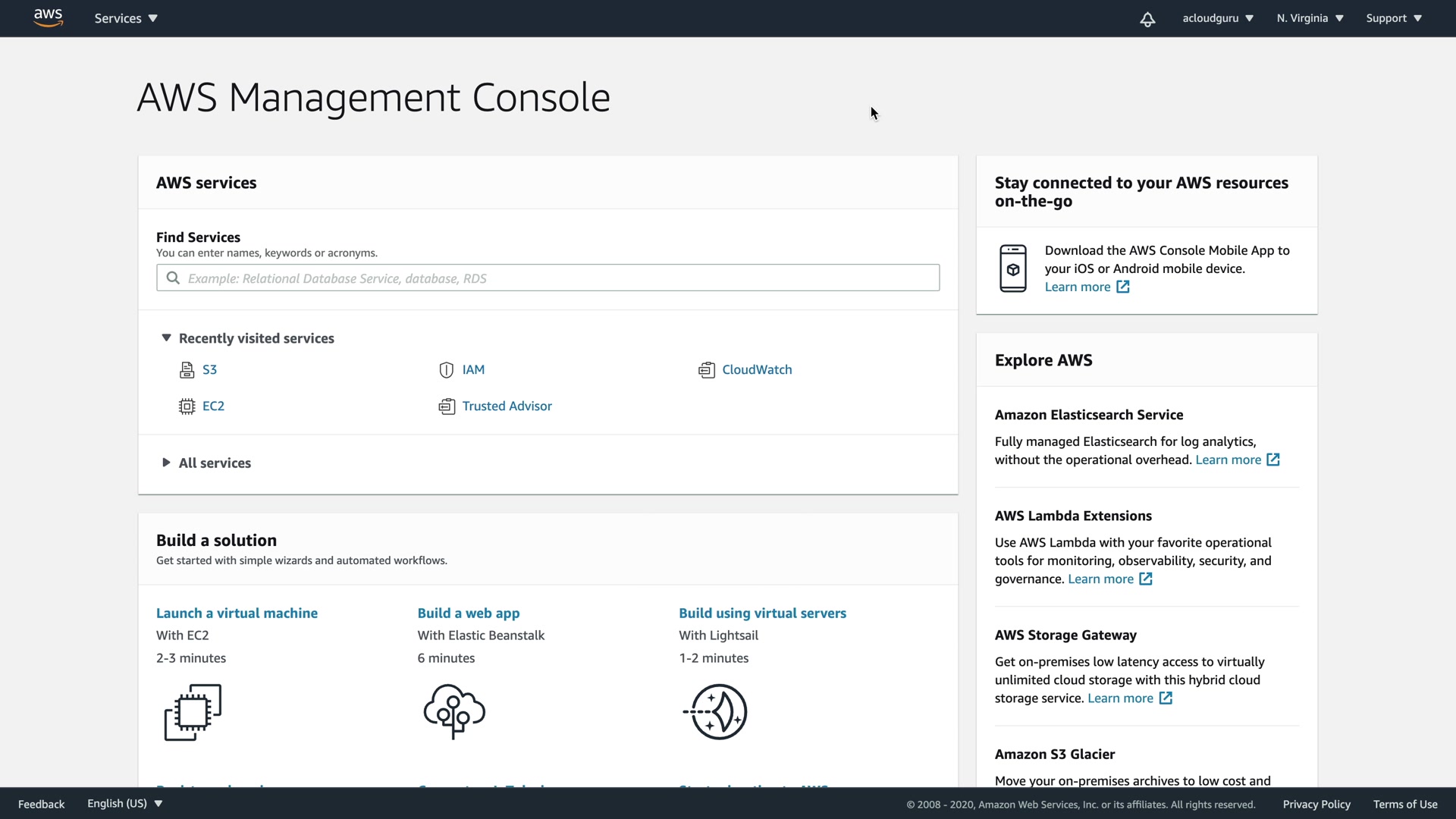Click the IAM shield icon

[447, 370]
